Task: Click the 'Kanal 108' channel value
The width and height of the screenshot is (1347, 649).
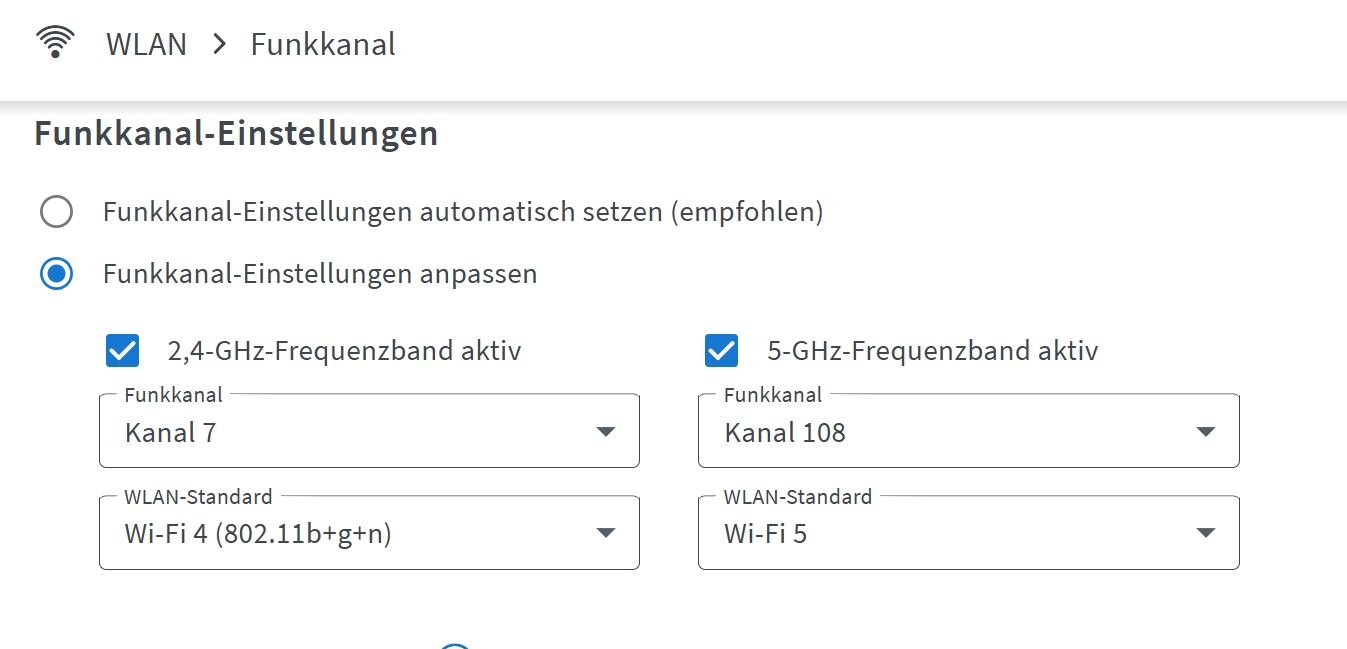Action: [x=785, y=433]
